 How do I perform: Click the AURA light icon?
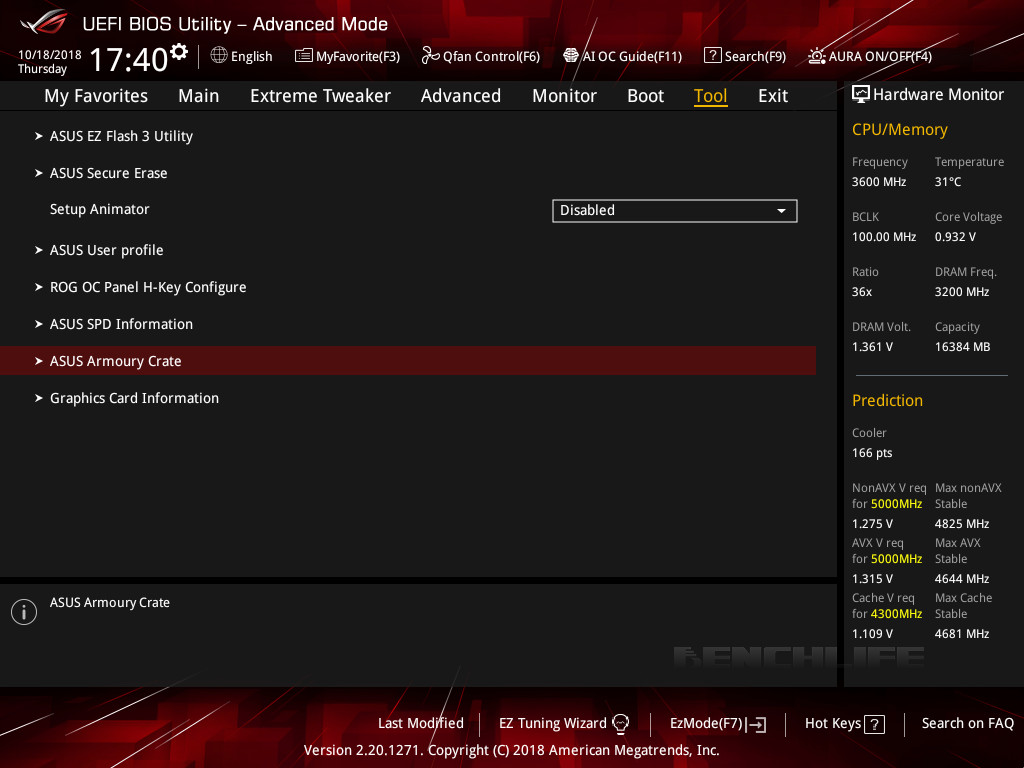pos(817,56)
